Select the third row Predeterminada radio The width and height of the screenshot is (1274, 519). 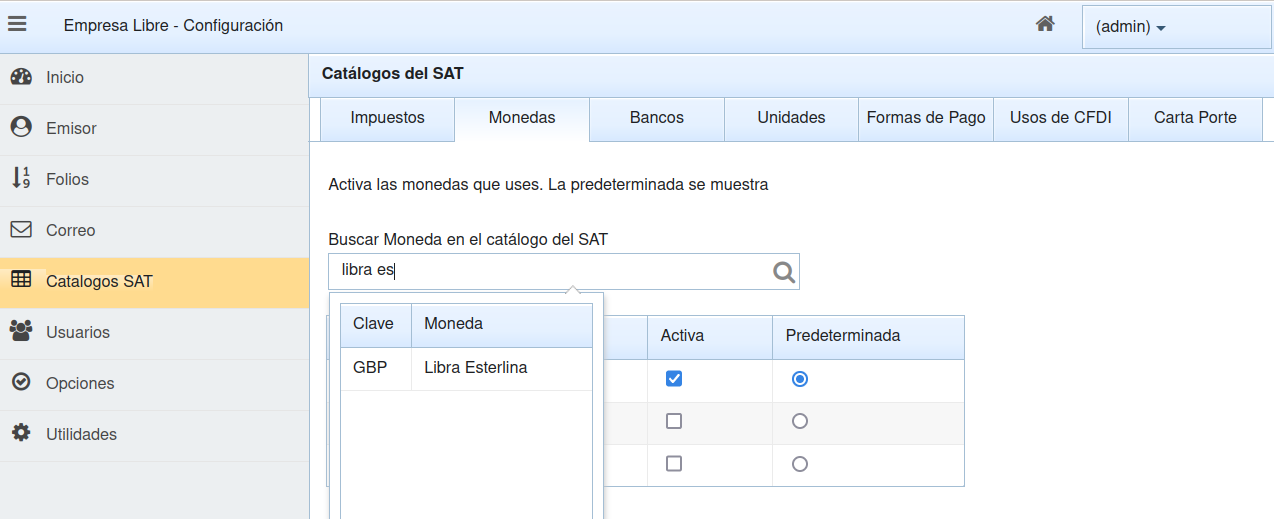pyautogui.click(x=799, y=464)
